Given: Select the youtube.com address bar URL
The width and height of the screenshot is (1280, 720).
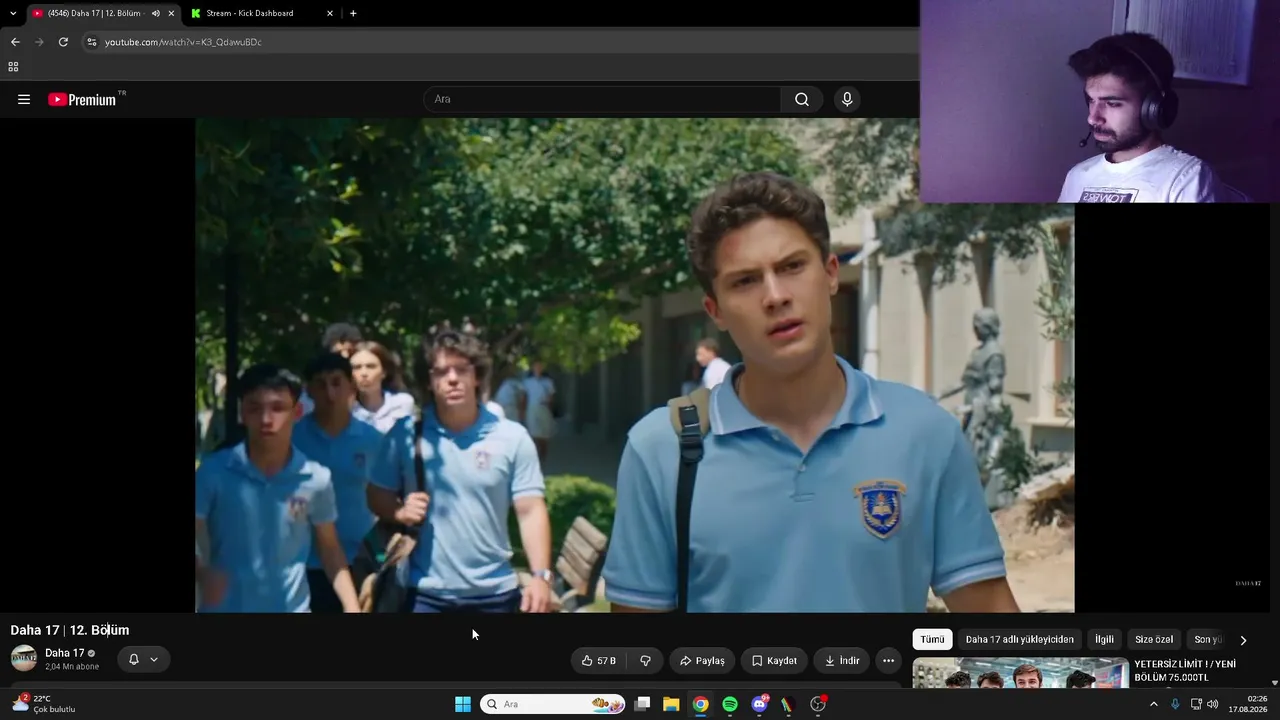Looking at the screenshot, I should [x=183, y=42].
